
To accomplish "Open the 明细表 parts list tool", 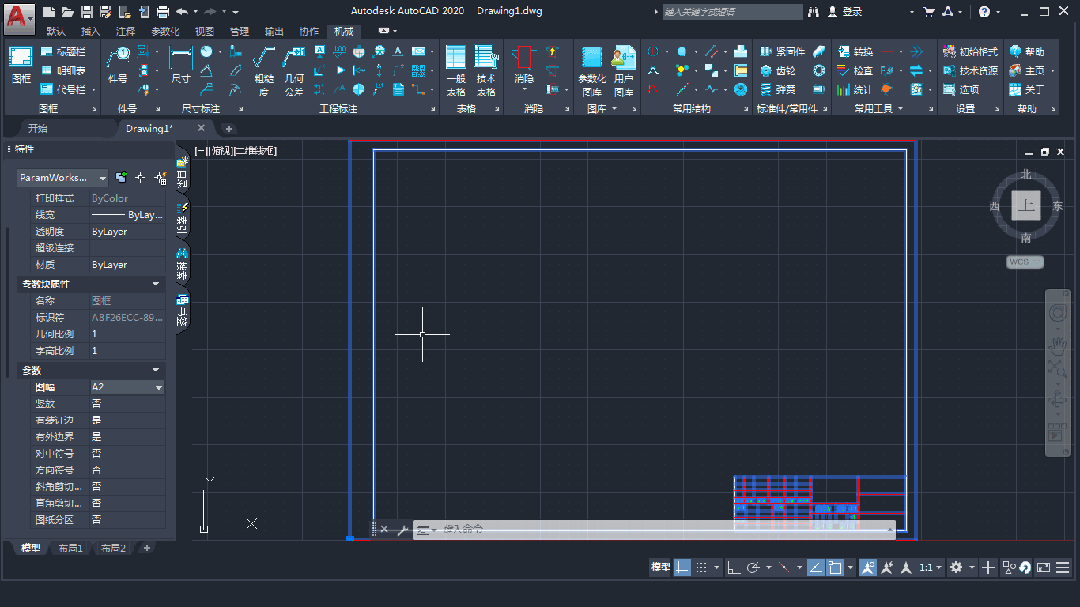I will [63, 70].
